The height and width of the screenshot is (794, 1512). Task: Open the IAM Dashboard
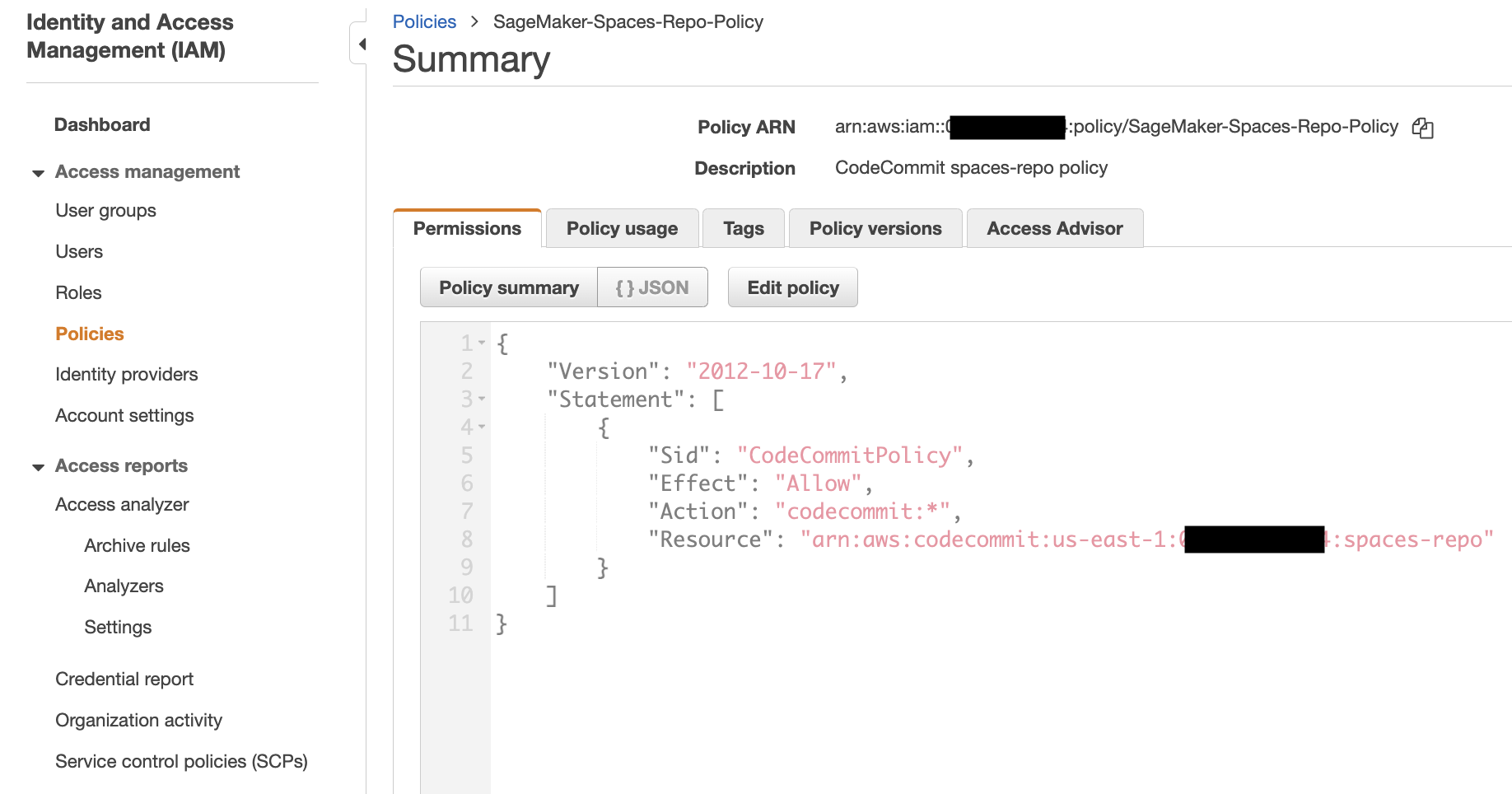tap(102, 125)
